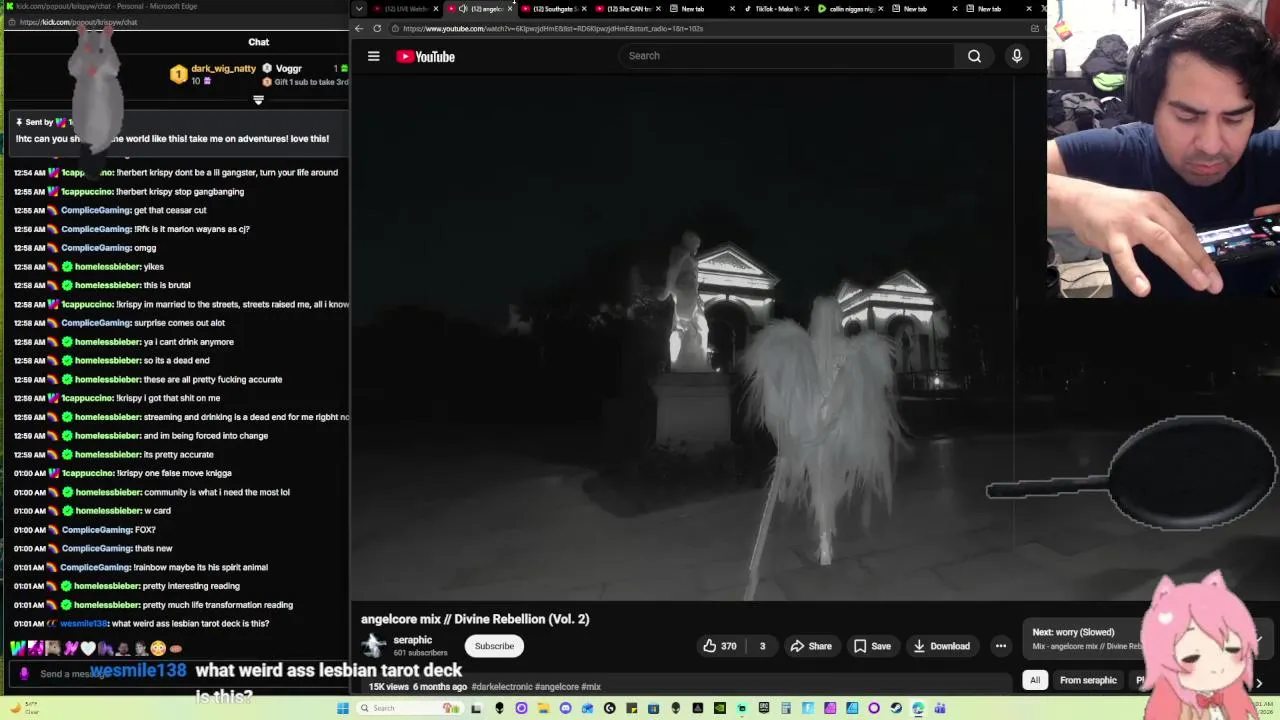Open File Explorer from the taskbar
This screenshot has width=1280, height=720.
[544, 708]
